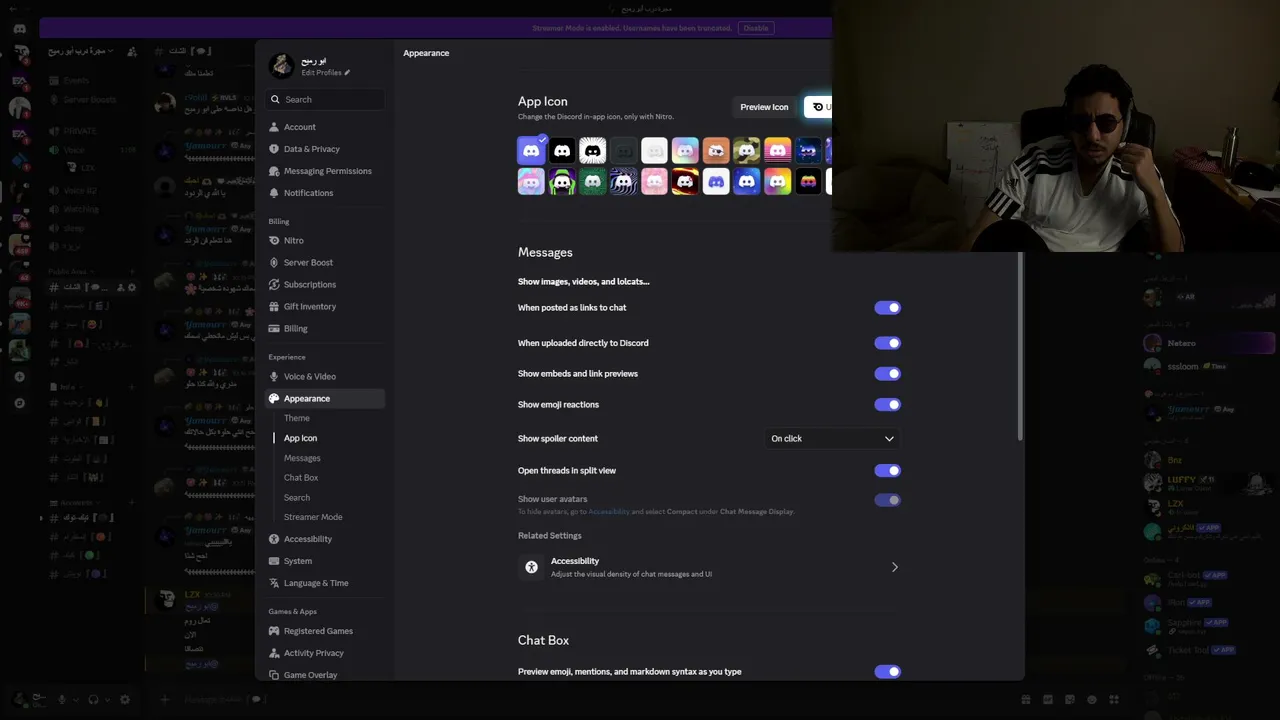Choose the pink Discord app icon
The width and height of the screenshot is (1280, 720).
click(x=654, y=181)
